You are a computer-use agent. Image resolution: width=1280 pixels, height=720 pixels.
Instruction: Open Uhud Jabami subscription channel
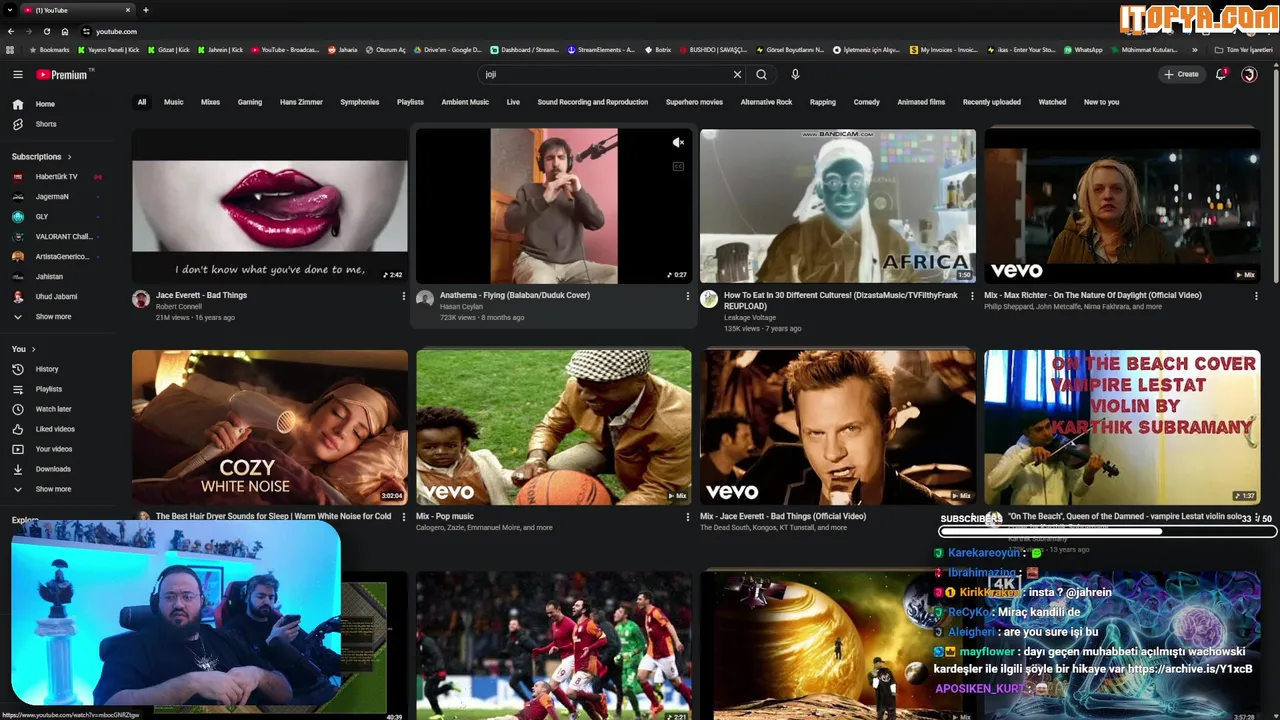[x=56, y=297]
